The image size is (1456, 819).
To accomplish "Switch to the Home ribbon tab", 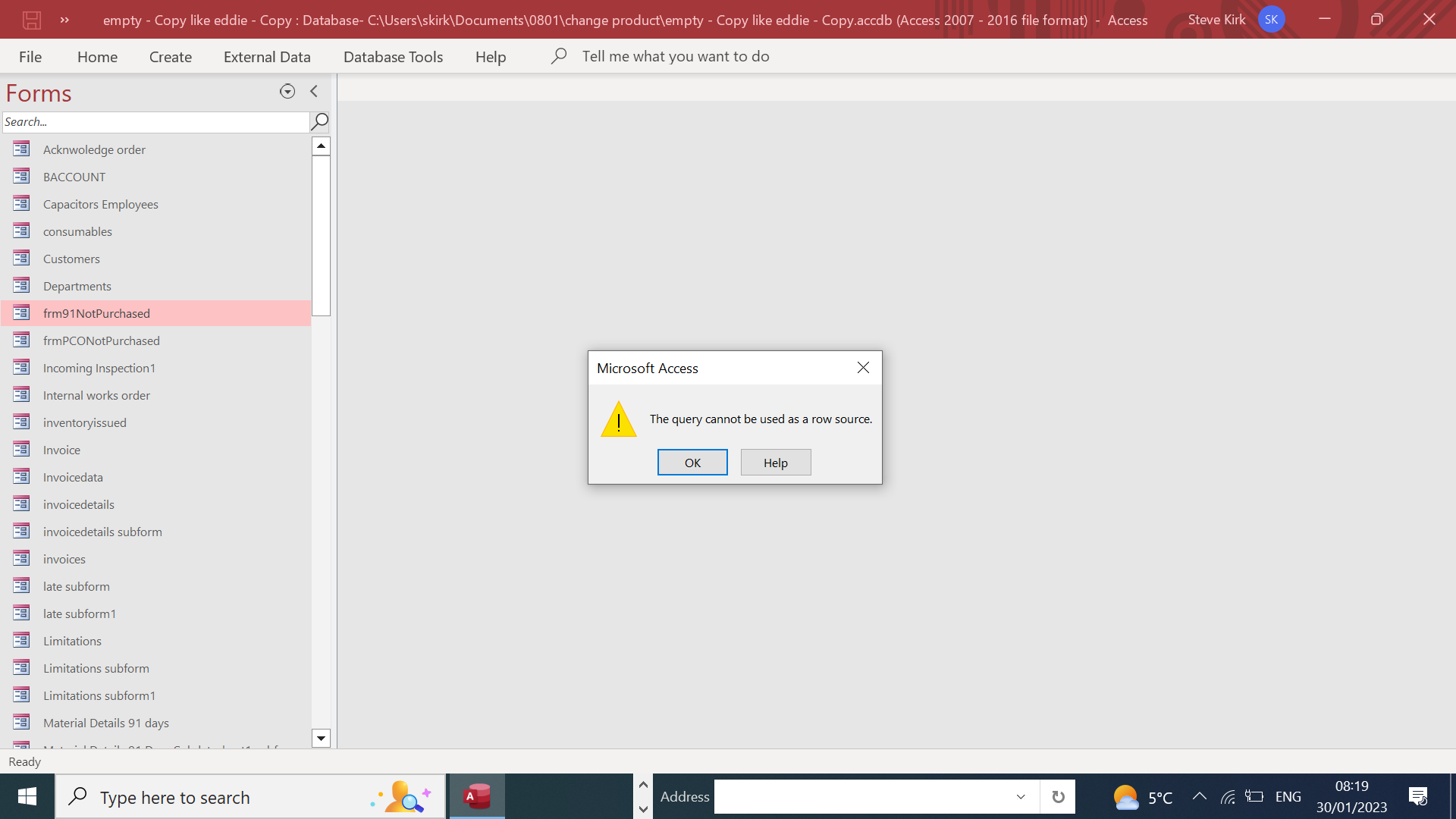I will 97,57.
